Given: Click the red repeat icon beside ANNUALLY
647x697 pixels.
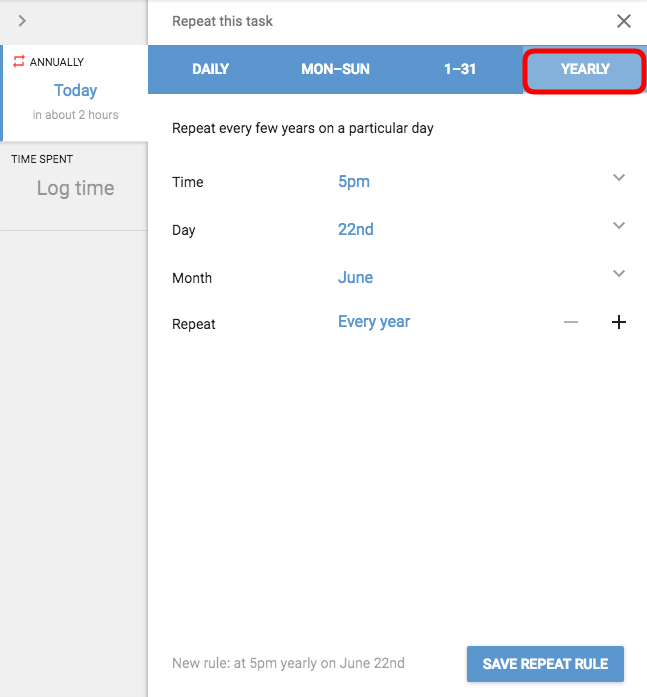Looking at the screenshot, I should [19, 61].
